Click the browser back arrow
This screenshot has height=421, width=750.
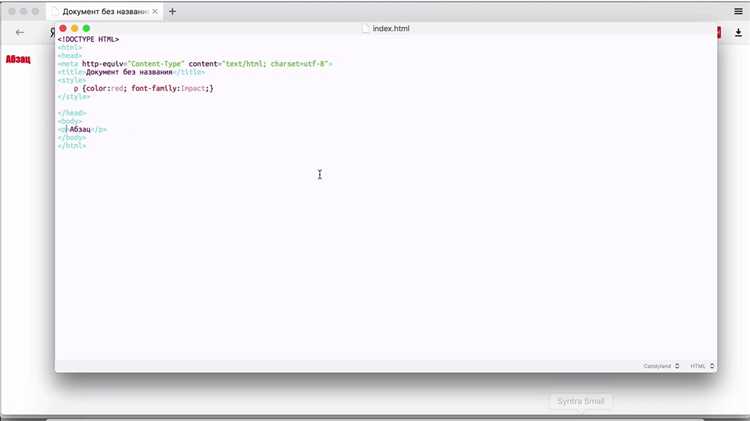pos(20,32)
